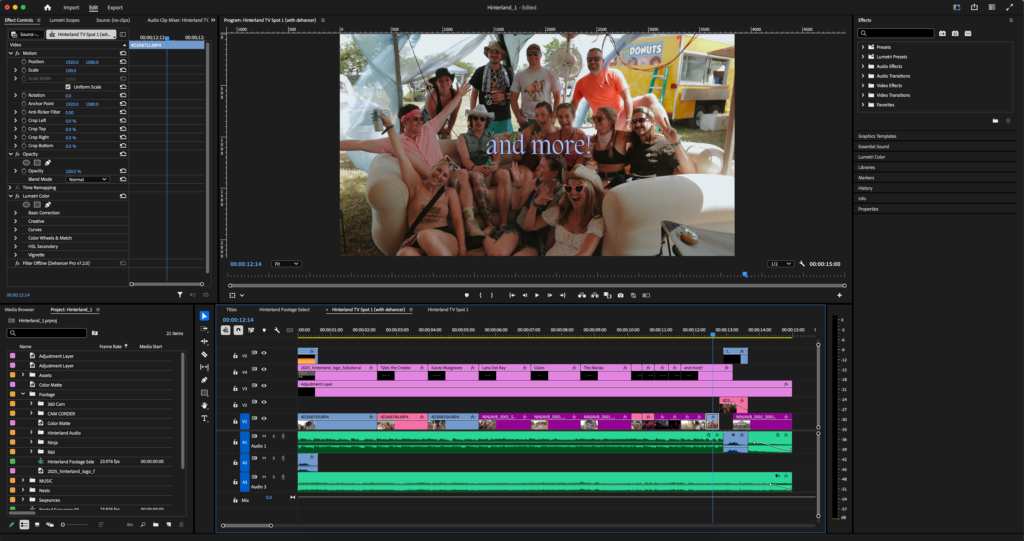1024x541 pixels.
Task: Click the Extract button in Program monitor
Action: (595, 295)
